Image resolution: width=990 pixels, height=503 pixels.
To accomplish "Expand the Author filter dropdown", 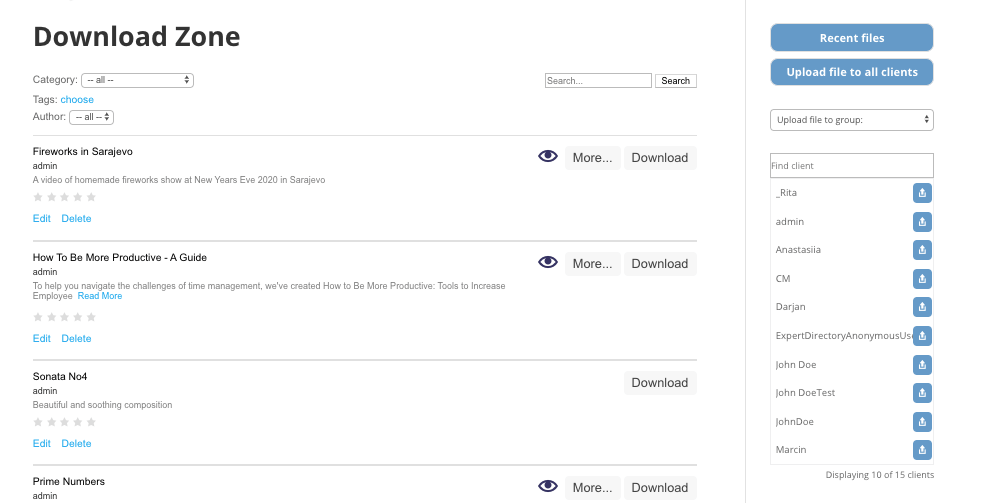I will (91, 117).
